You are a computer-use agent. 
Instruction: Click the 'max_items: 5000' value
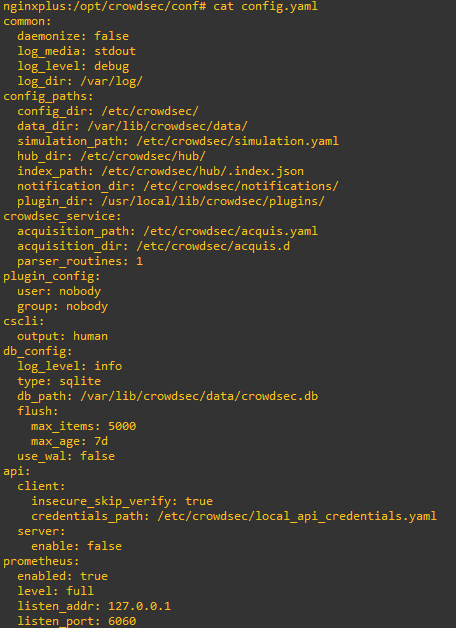pyautogui.click(x=84, y=426)
